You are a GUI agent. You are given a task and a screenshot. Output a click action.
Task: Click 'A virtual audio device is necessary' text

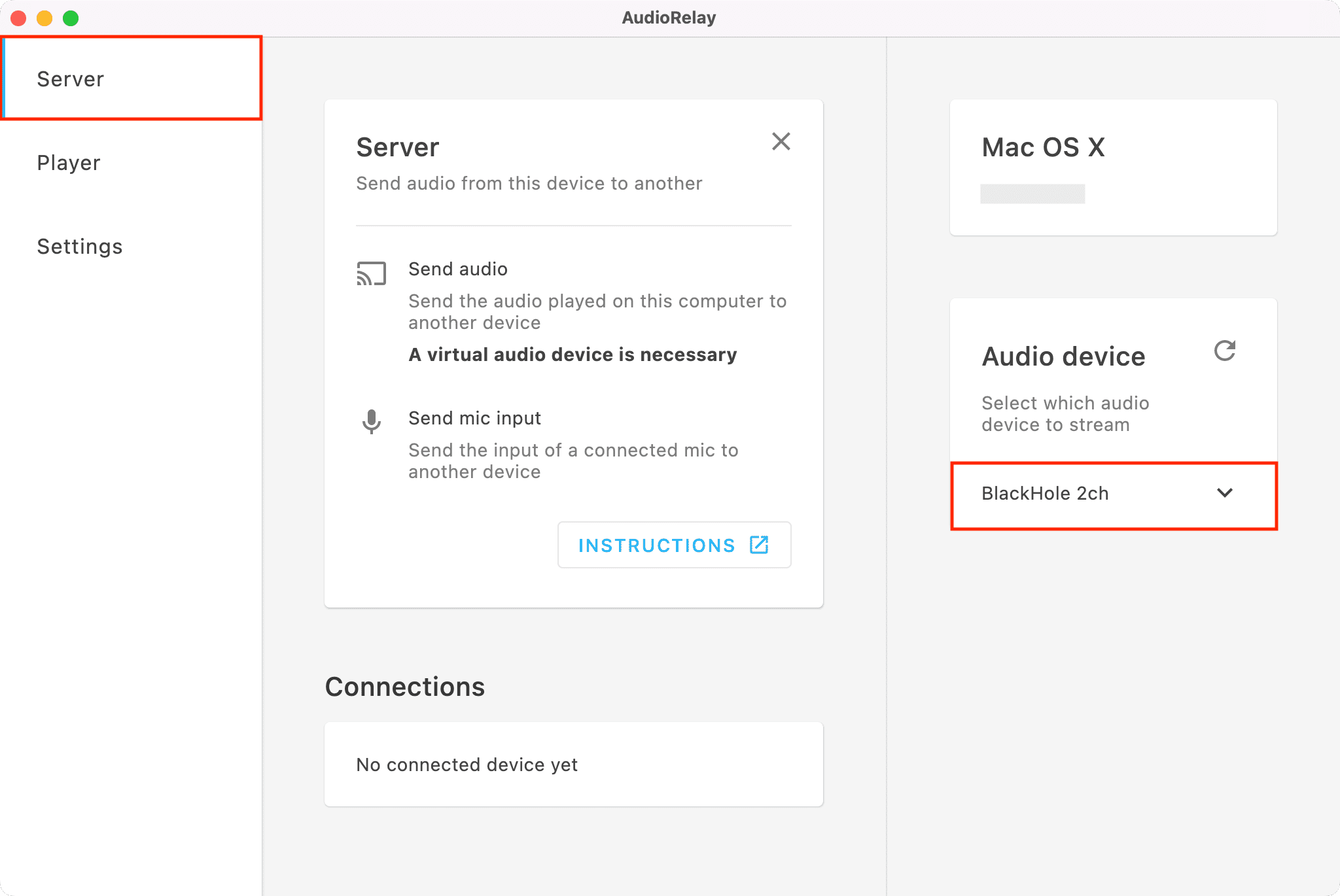click(573, 354)
